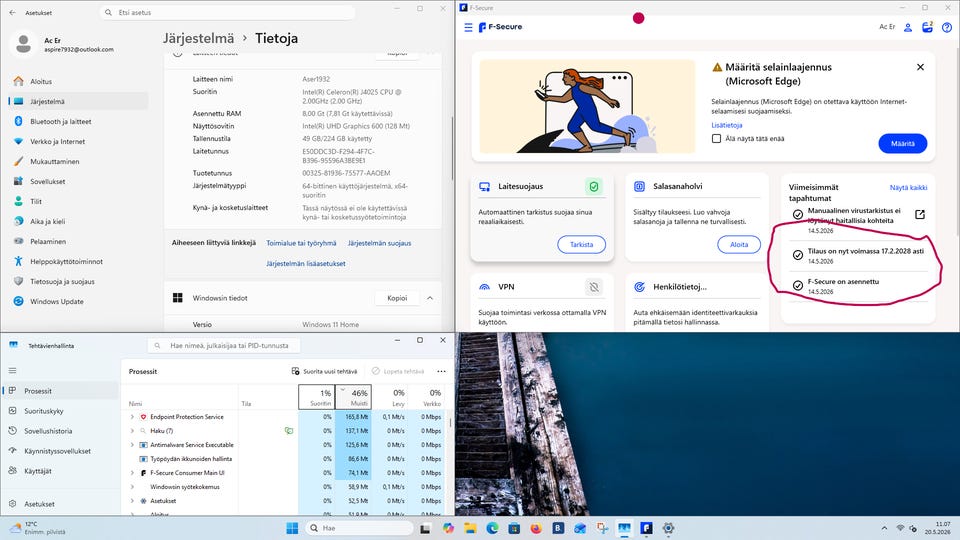960x540 pixels.
Task: Open the F-Secure hamburger menu
Action: click(x=468, y=27)
